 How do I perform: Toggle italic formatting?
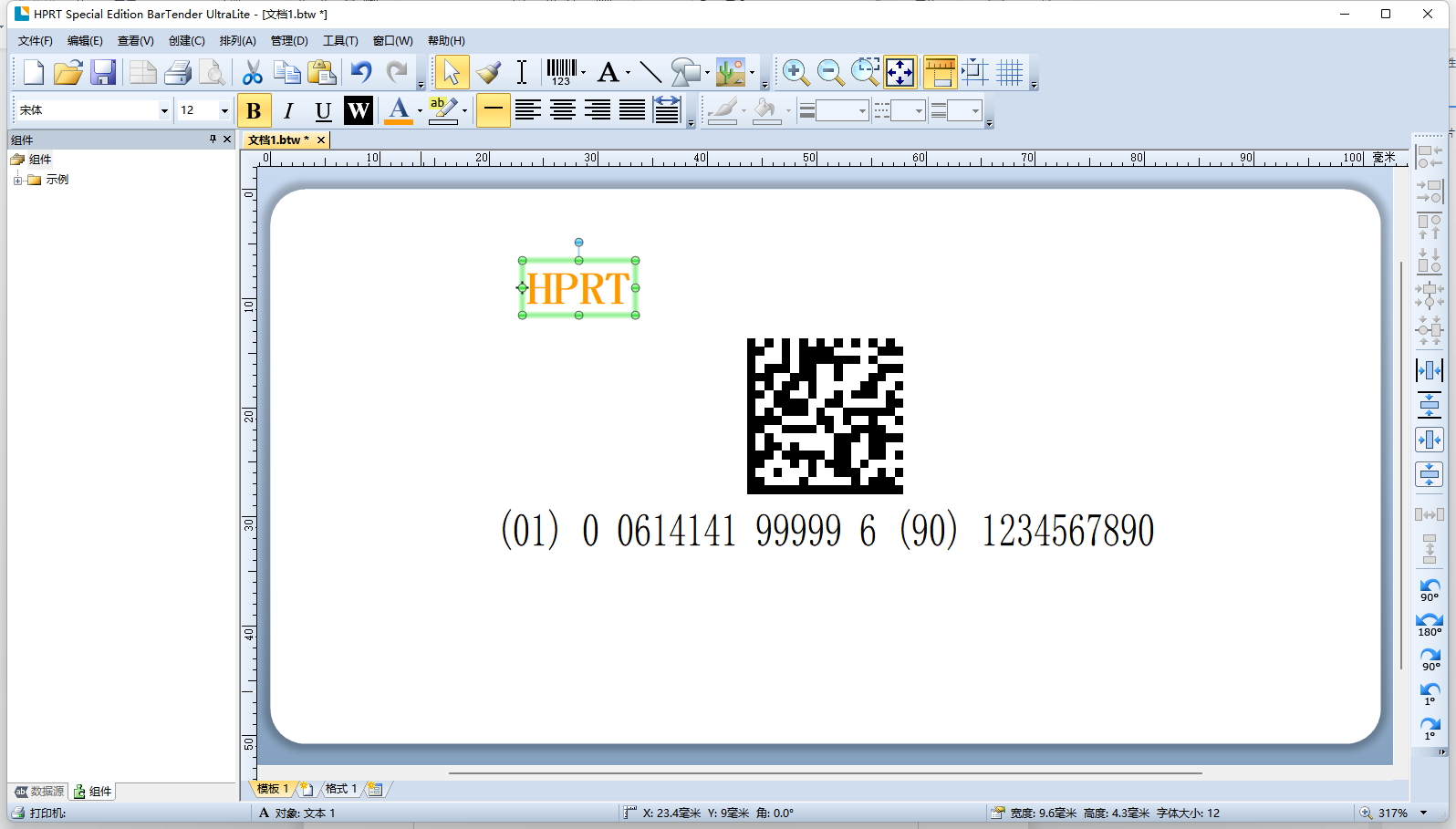coord(288,110)
